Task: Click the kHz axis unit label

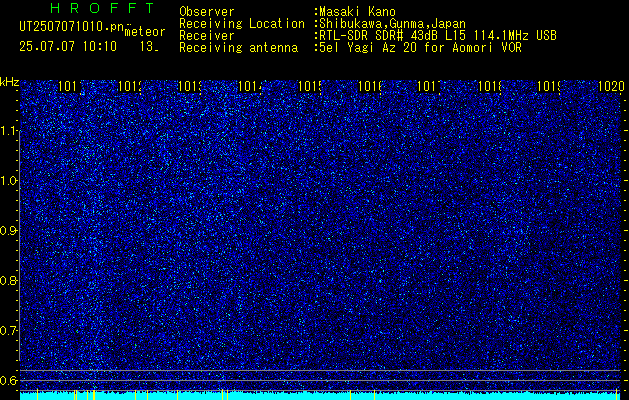Action: pyautogui.click(x=9, y=83)
